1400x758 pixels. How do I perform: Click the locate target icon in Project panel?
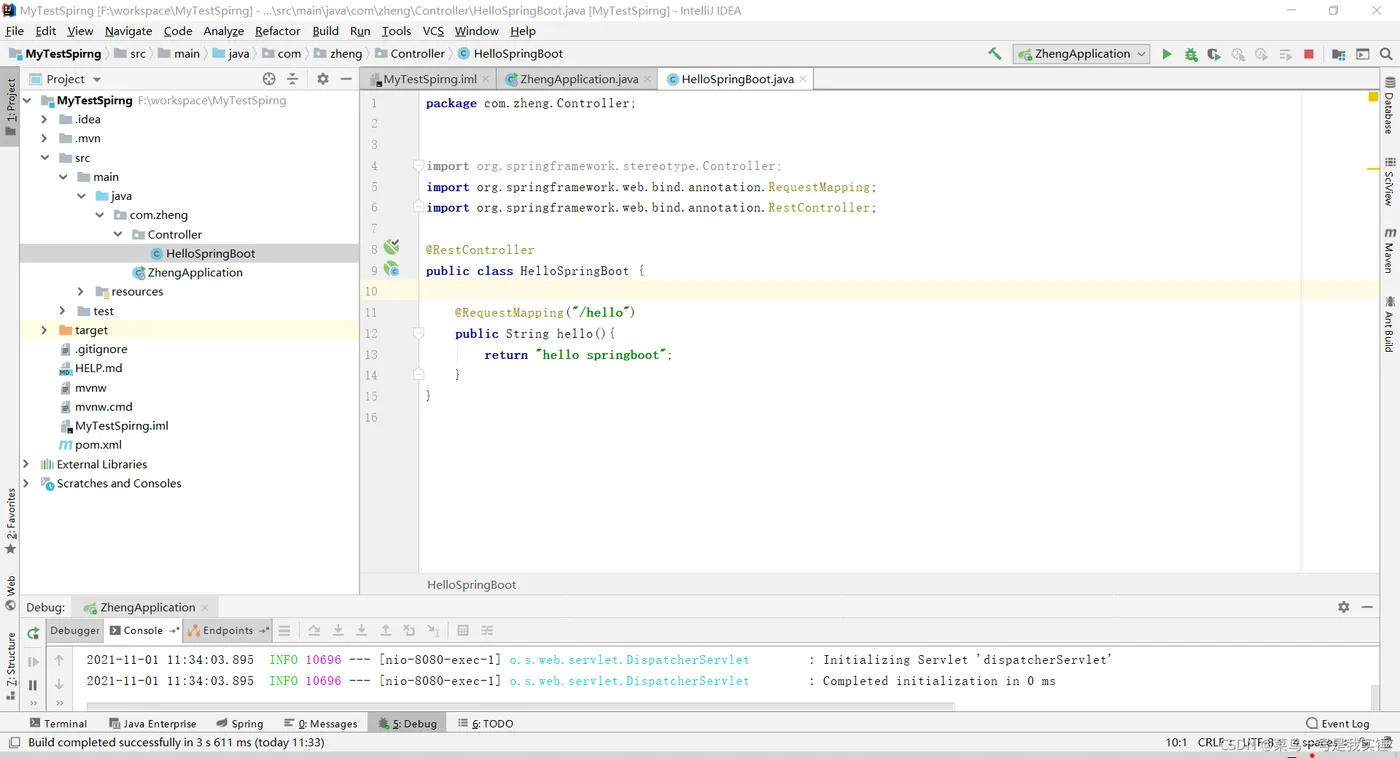pos(268,79)
